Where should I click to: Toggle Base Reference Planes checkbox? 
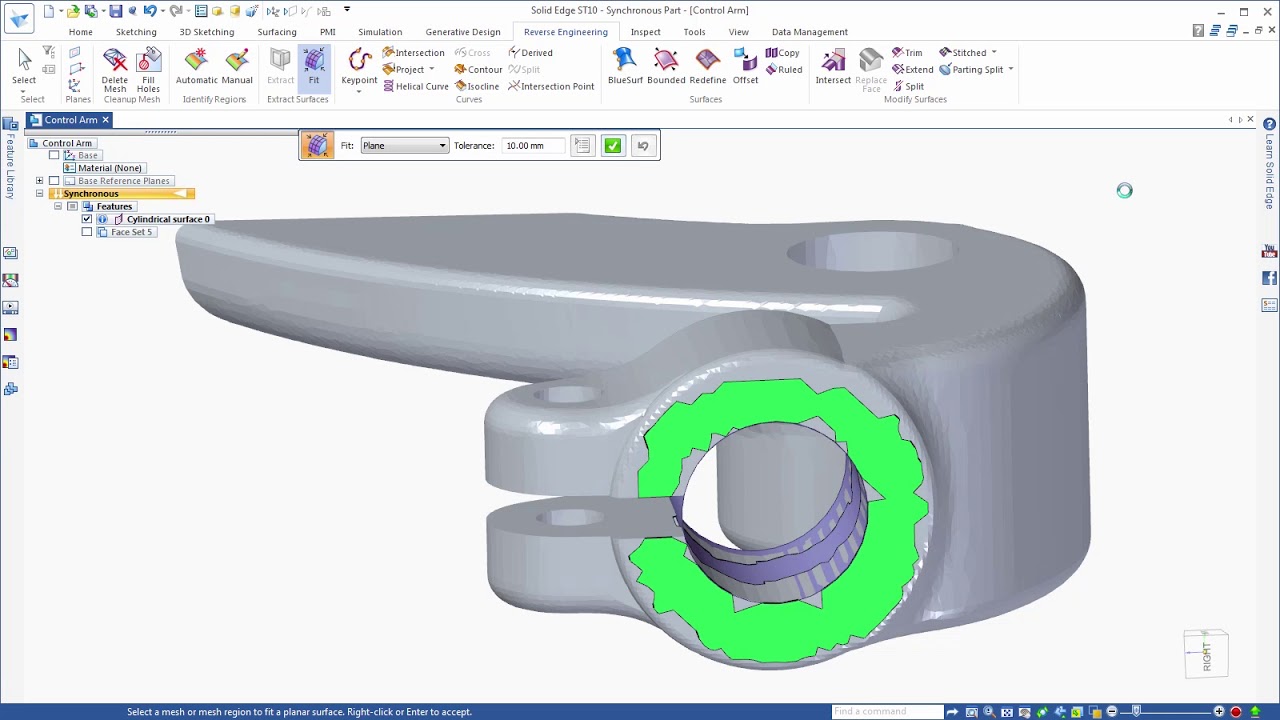pos(54,181)
